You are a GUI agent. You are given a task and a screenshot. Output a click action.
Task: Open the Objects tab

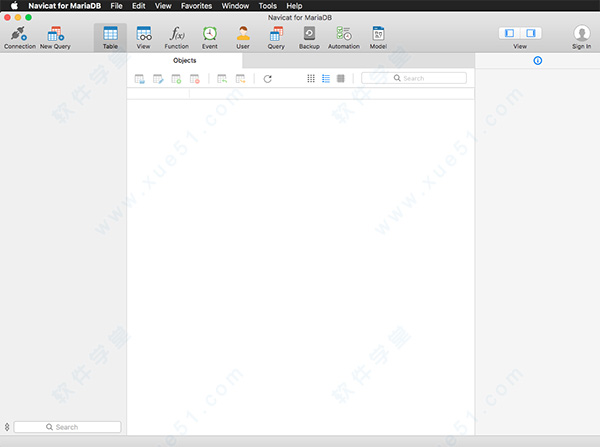[x=184, y=60]
